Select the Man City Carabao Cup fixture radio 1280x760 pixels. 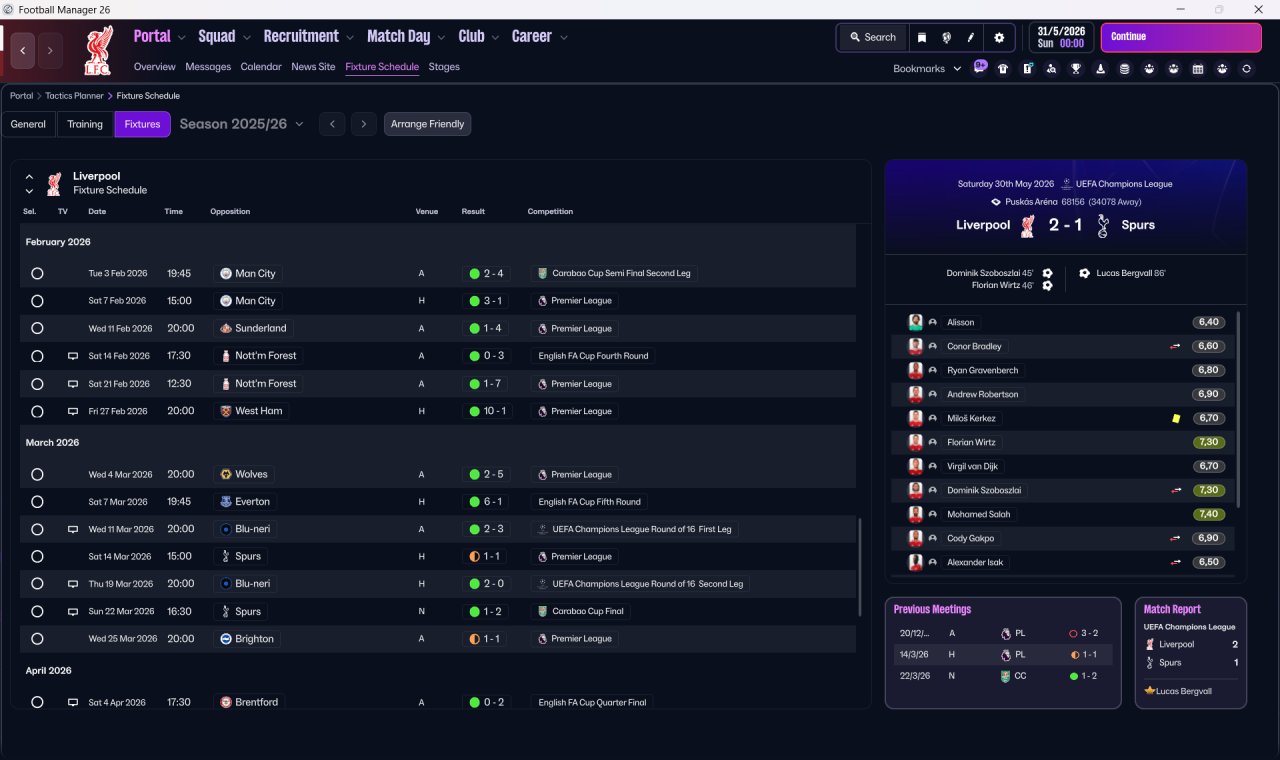tap(37, 273)
